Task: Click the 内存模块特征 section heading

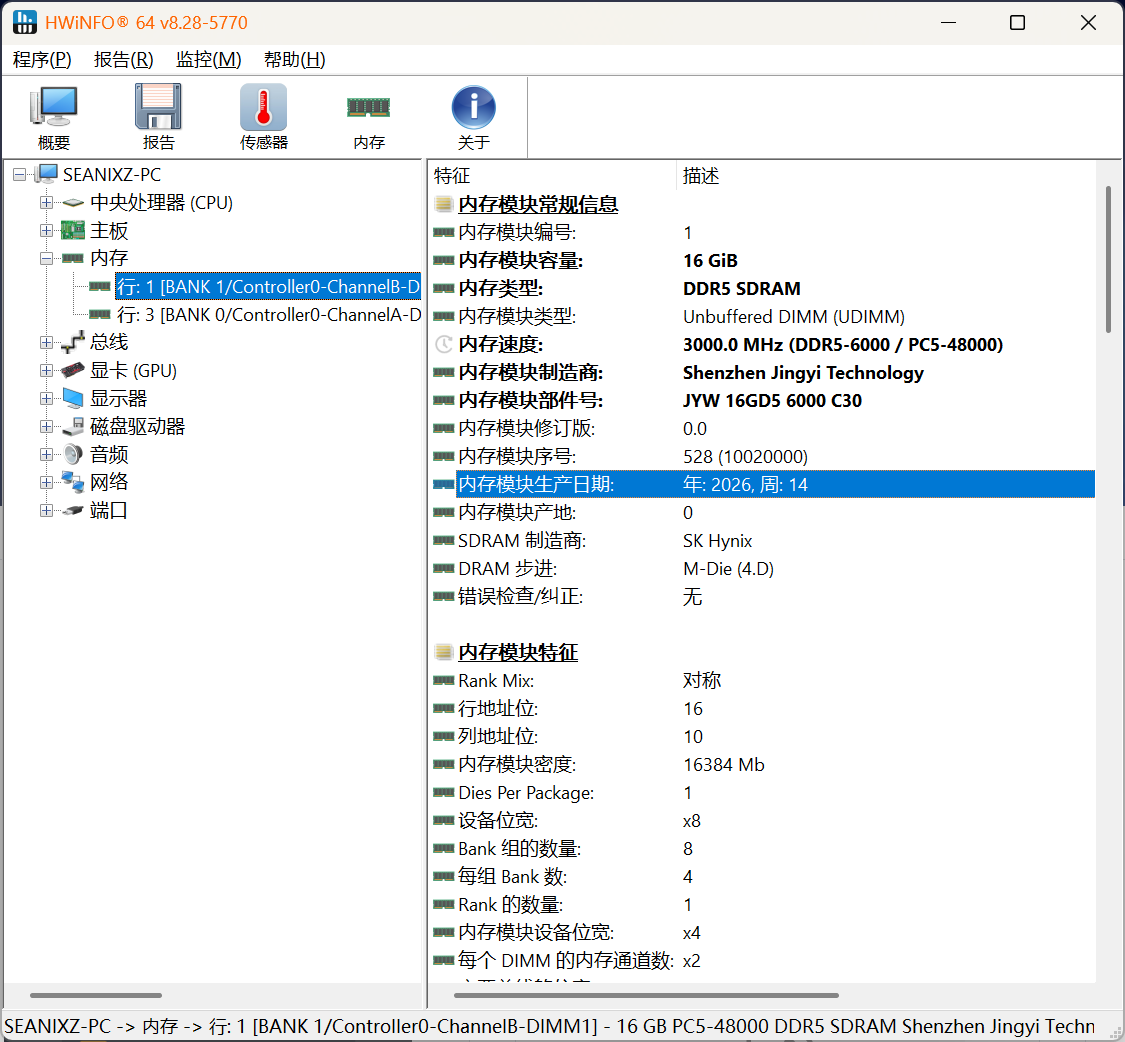Action: [518, 652]
